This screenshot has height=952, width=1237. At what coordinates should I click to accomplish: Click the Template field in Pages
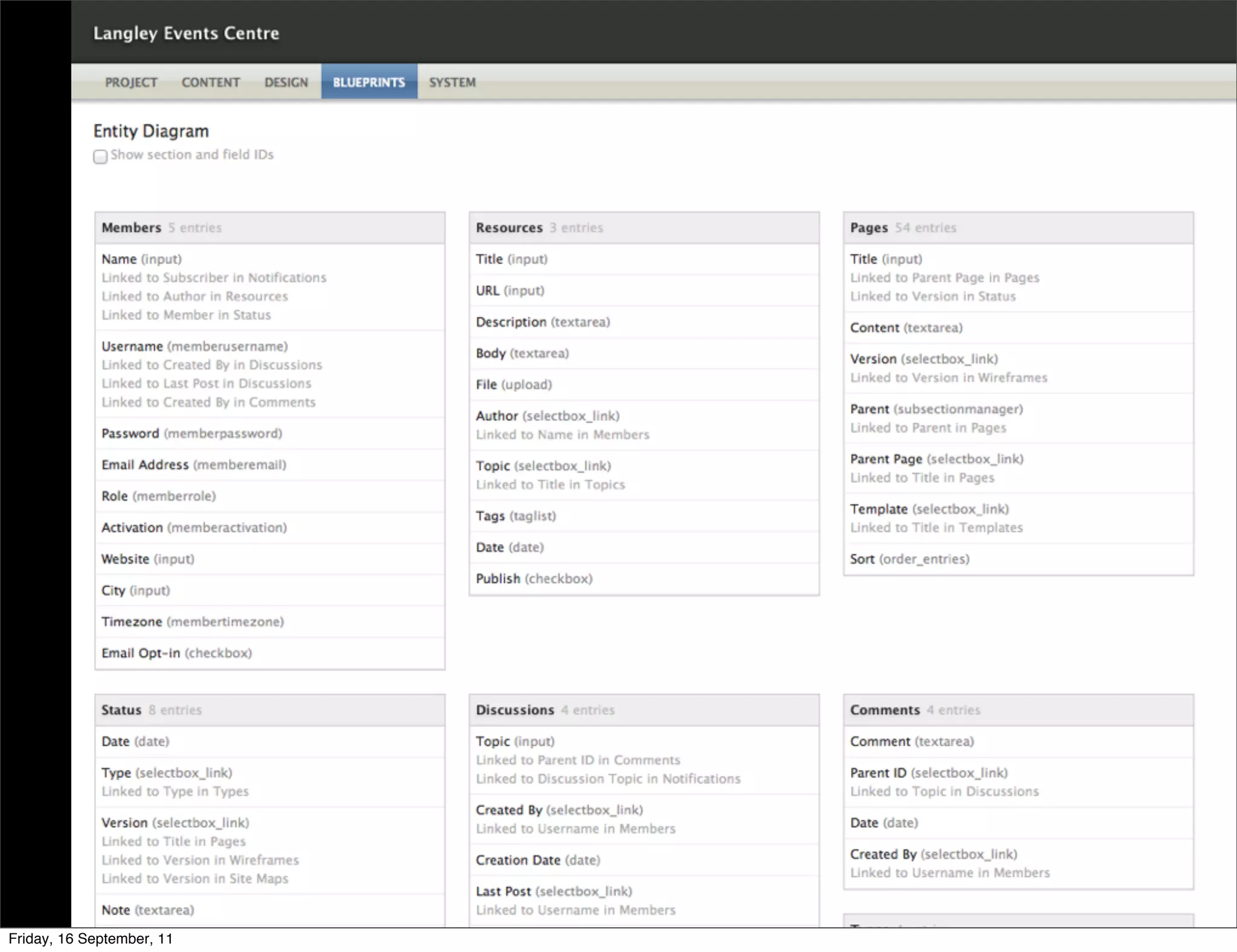pyautogui.click(x=879, y=509)
